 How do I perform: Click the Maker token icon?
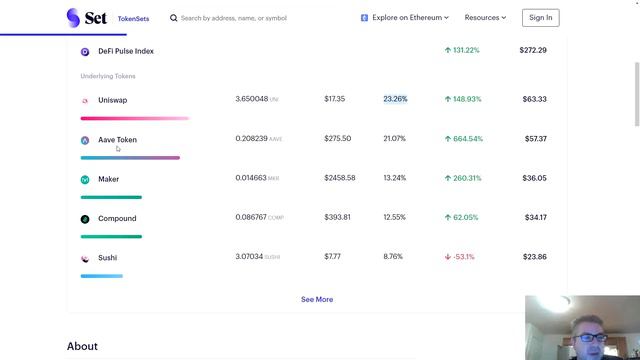coord(85,180)
